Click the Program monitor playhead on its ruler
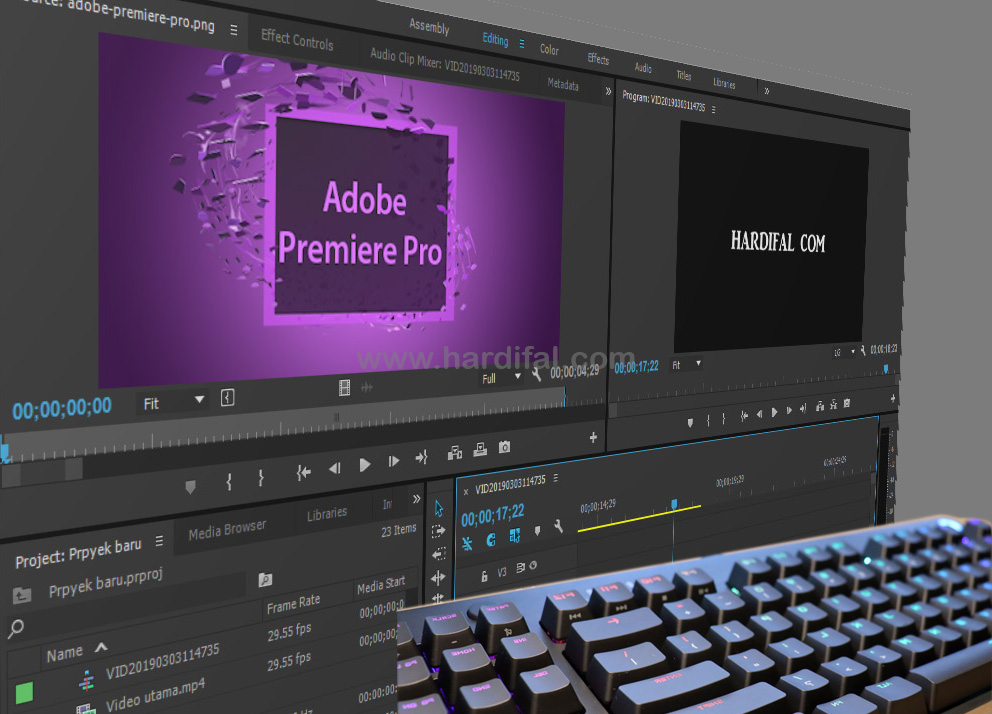The height and width of the screenshot is (714, 992). [x=886, y=369]
